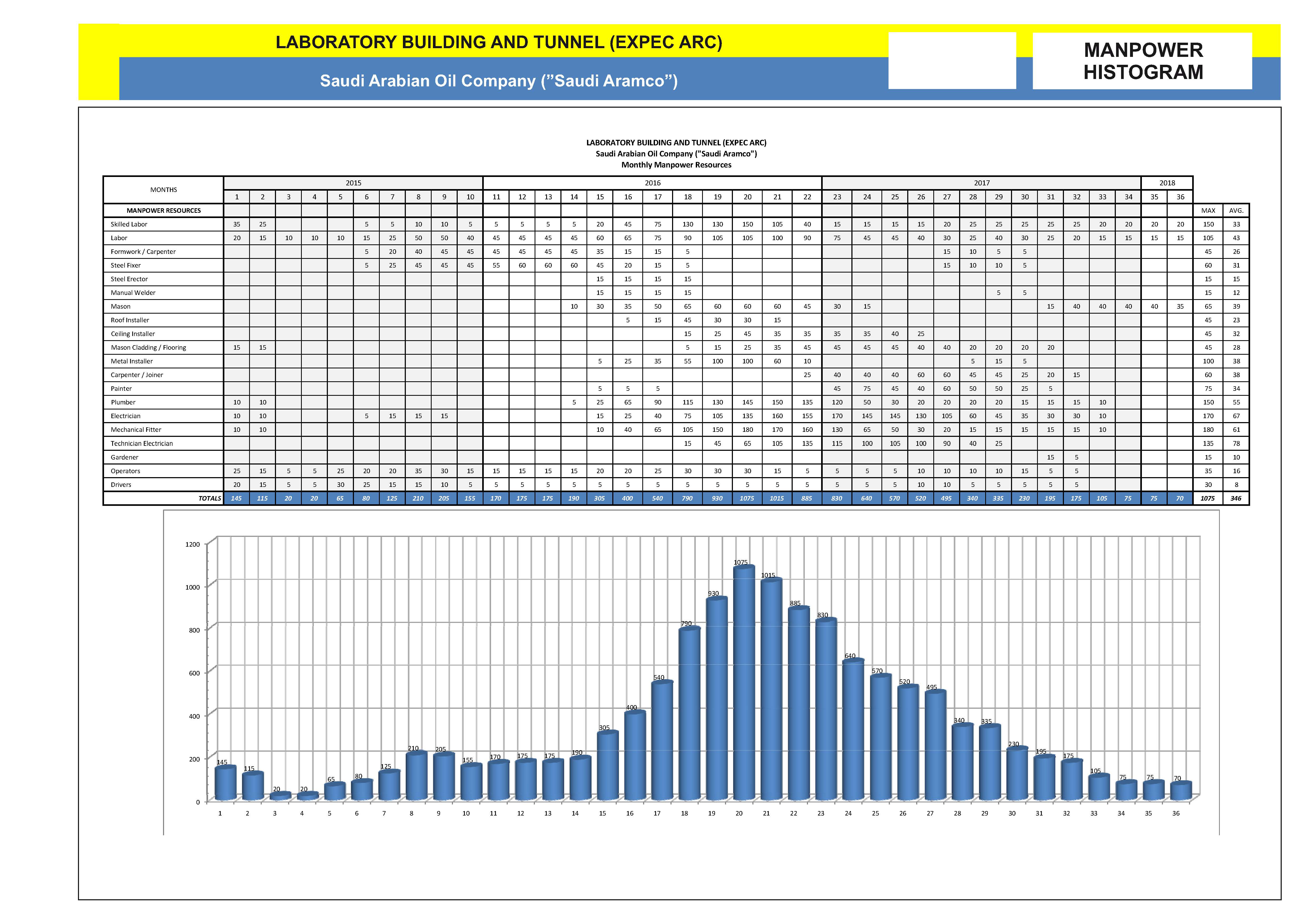Select the Operators row label
The height and width of the screenshot is (924, 1307).
[x=125, y=471]
